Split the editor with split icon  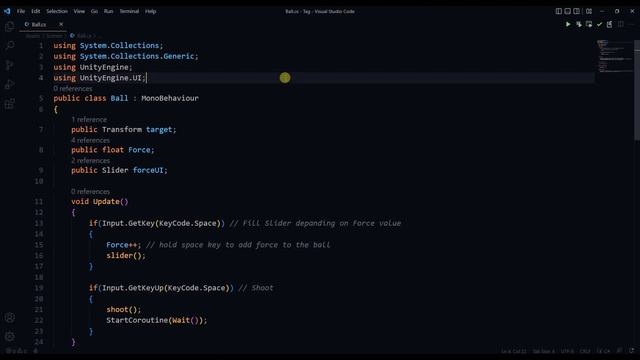click(620, 24)
